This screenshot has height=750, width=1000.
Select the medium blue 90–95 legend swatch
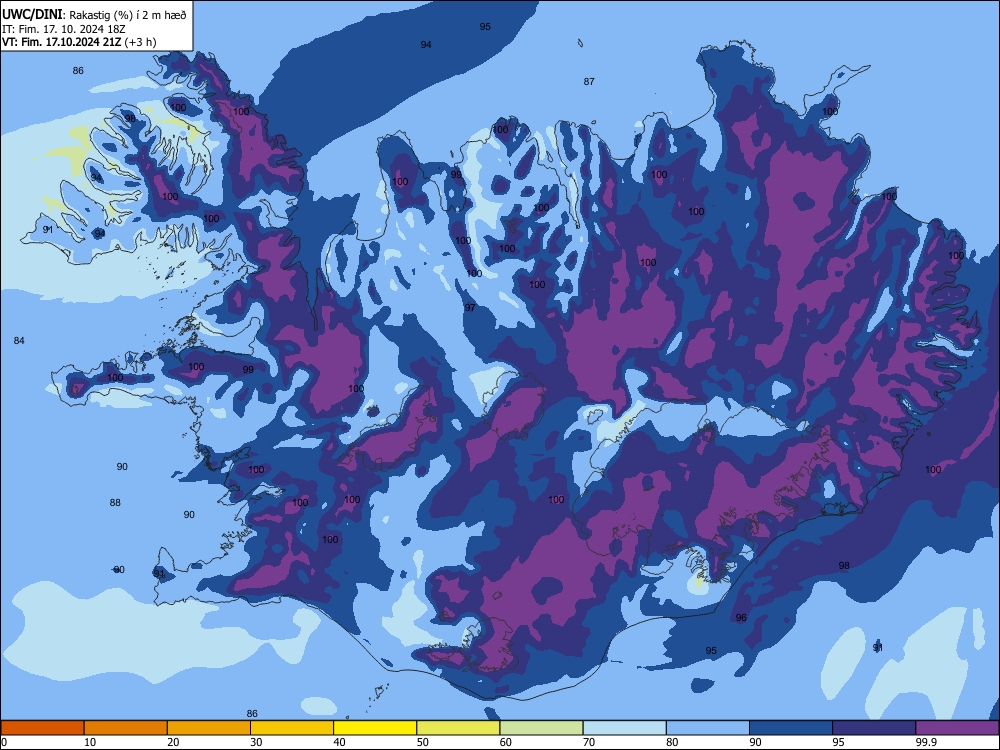[791, 728]
